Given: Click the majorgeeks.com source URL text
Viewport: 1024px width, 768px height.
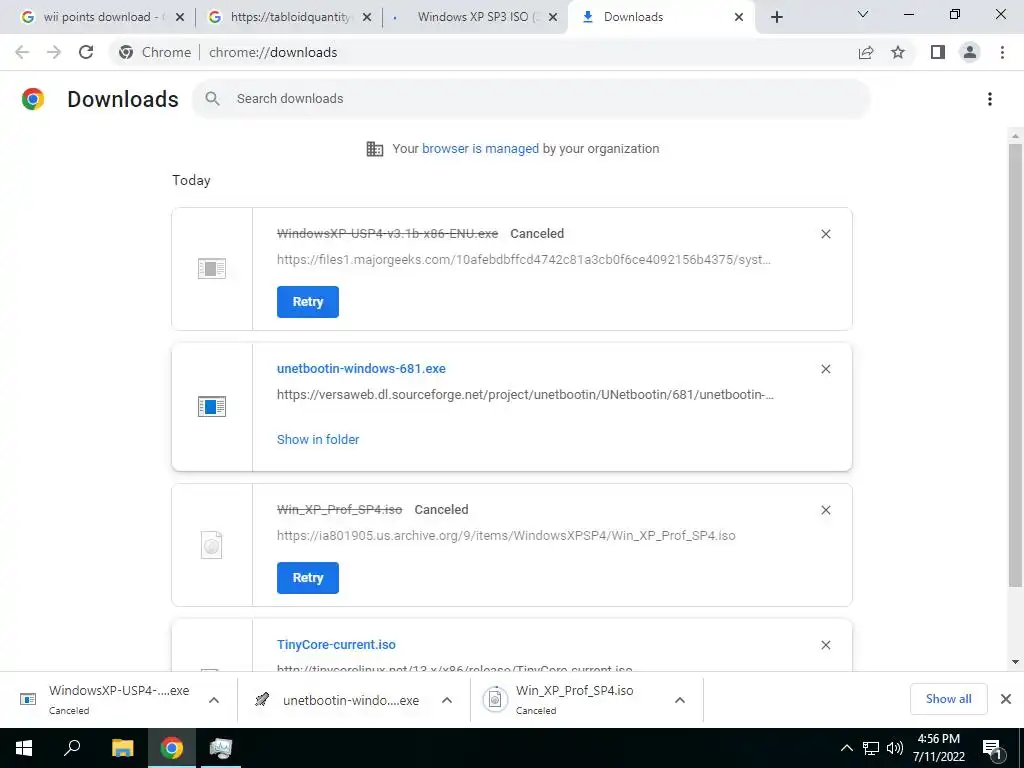Looking at the screenshot, I should pos(524,259).
